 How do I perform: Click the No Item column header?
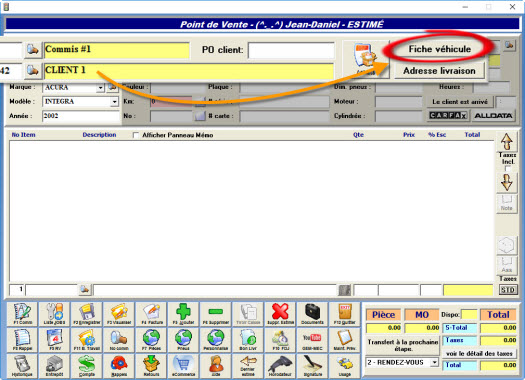[23, 135]
